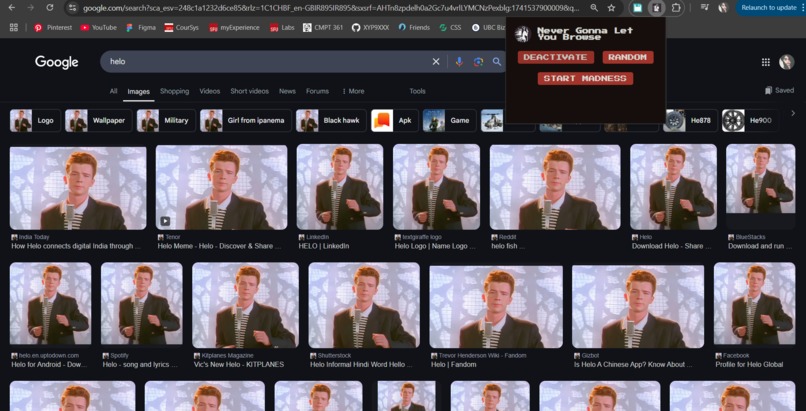806x411 pixels.
Task: Open the Figma bookmark
Action: (x=141, y=28)
